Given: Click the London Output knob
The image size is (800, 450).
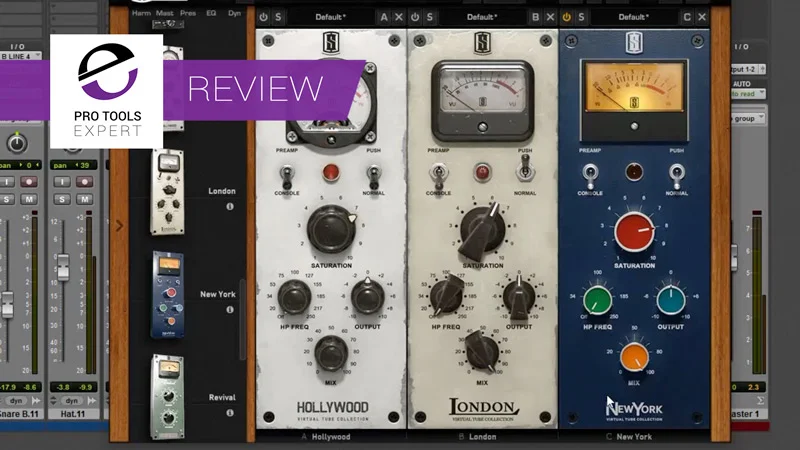Looking at the screenshot, I should pyautogui.click(x=519, y=297).
